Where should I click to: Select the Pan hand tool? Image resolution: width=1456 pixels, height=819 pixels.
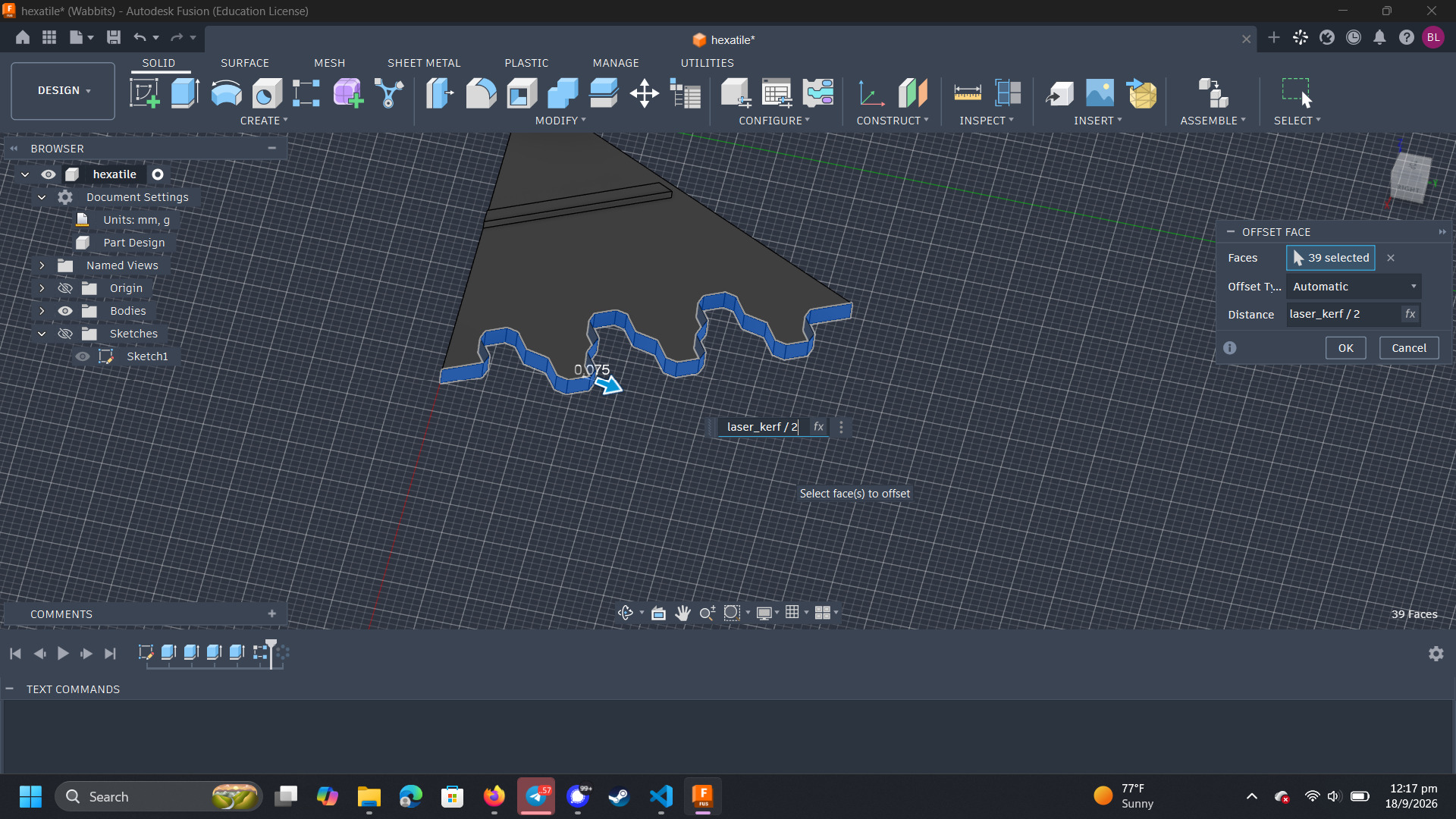click(x=682, y=613)
